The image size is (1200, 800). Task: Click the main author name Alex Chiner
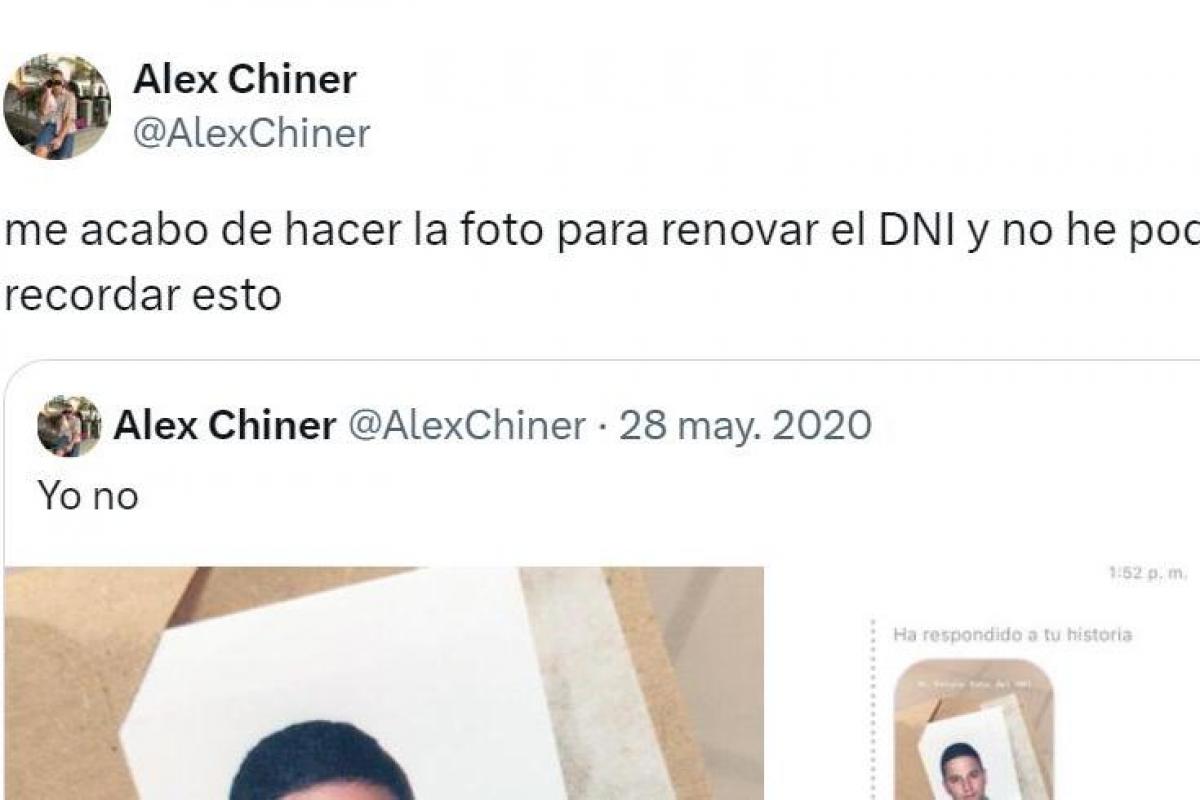tap(244, 80)
